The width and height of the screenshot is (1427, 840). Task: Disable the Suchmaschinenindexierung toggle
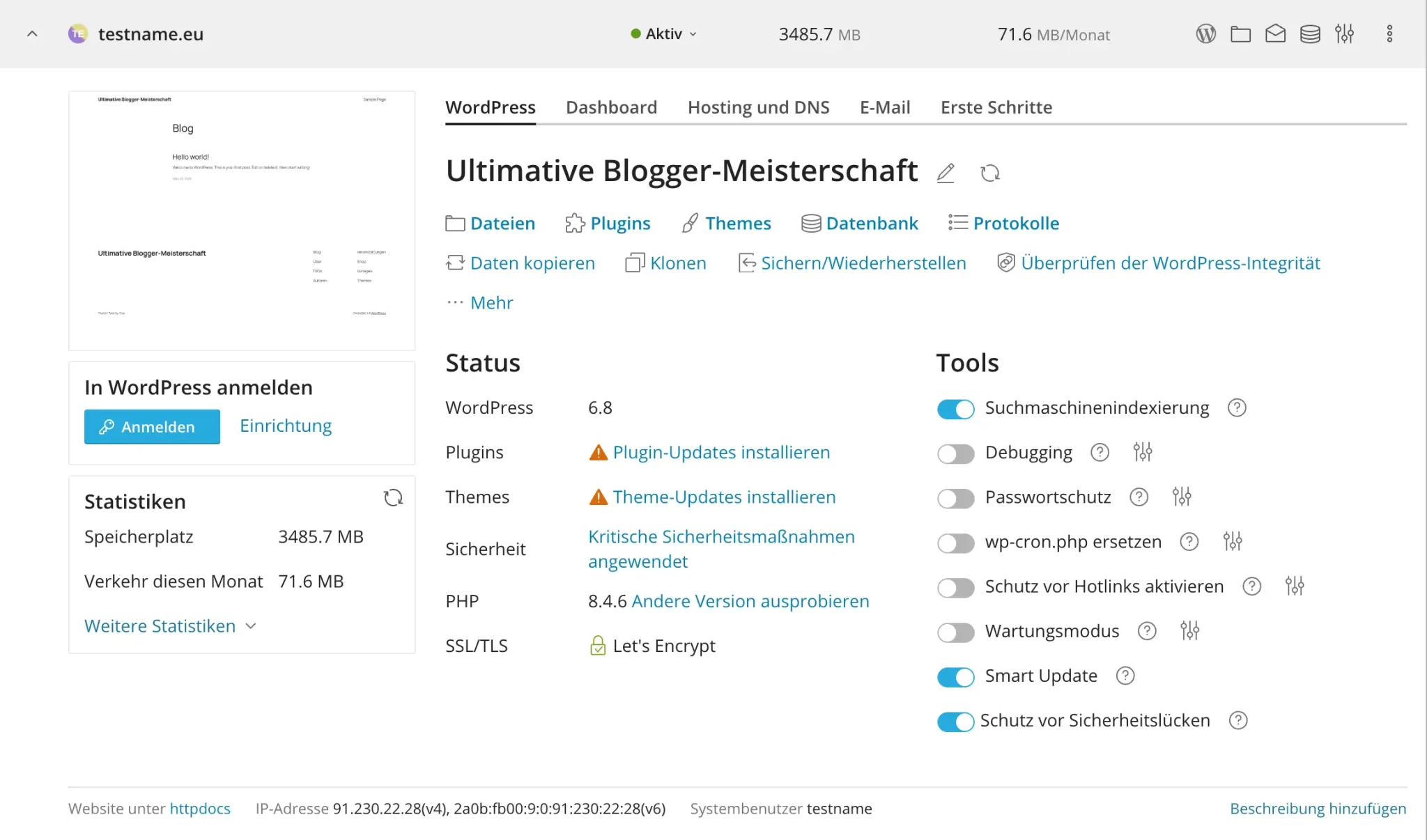pyautogui.click(x=956, y=409)
